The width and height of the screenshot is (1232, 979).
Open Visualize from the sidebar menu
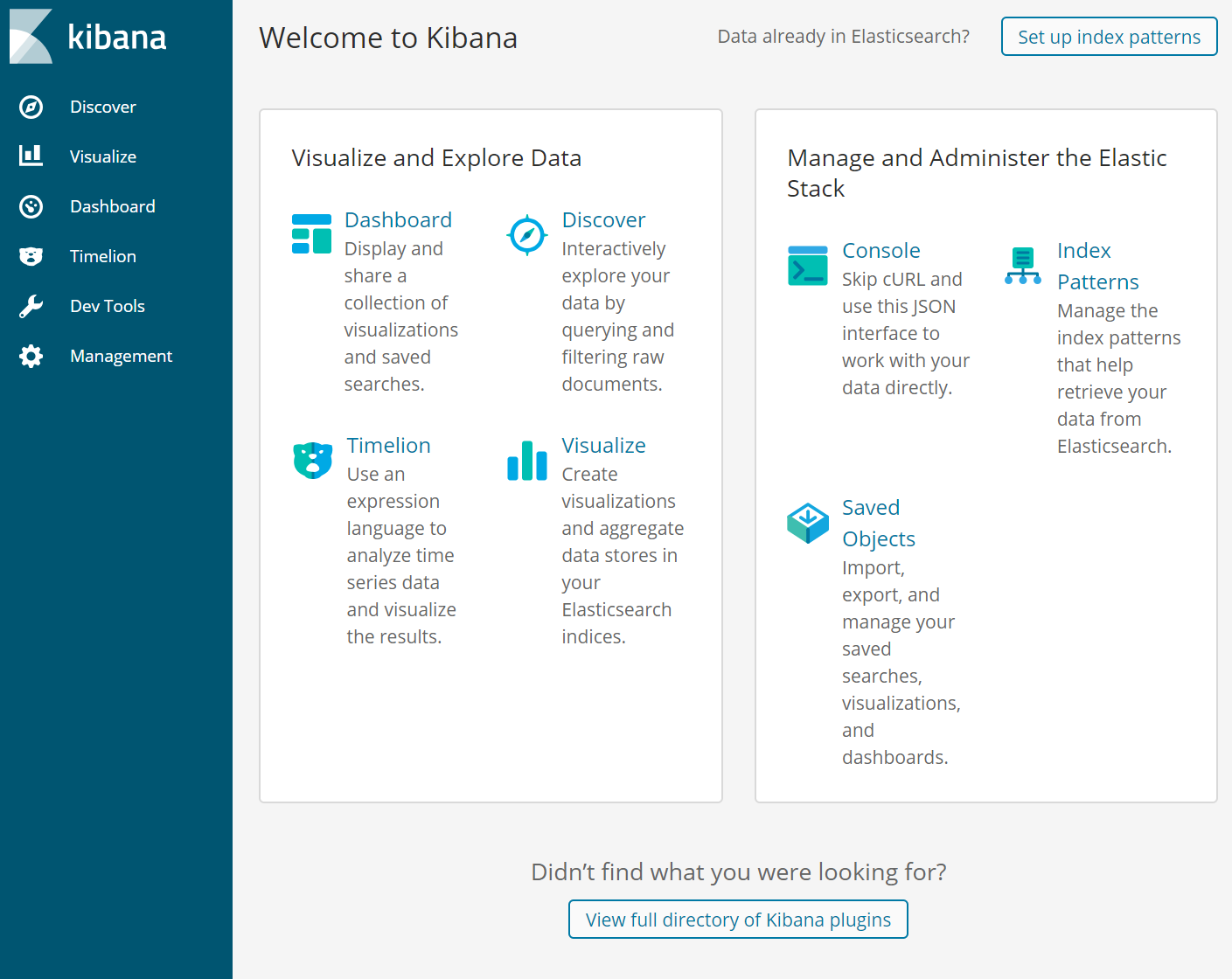103,157
